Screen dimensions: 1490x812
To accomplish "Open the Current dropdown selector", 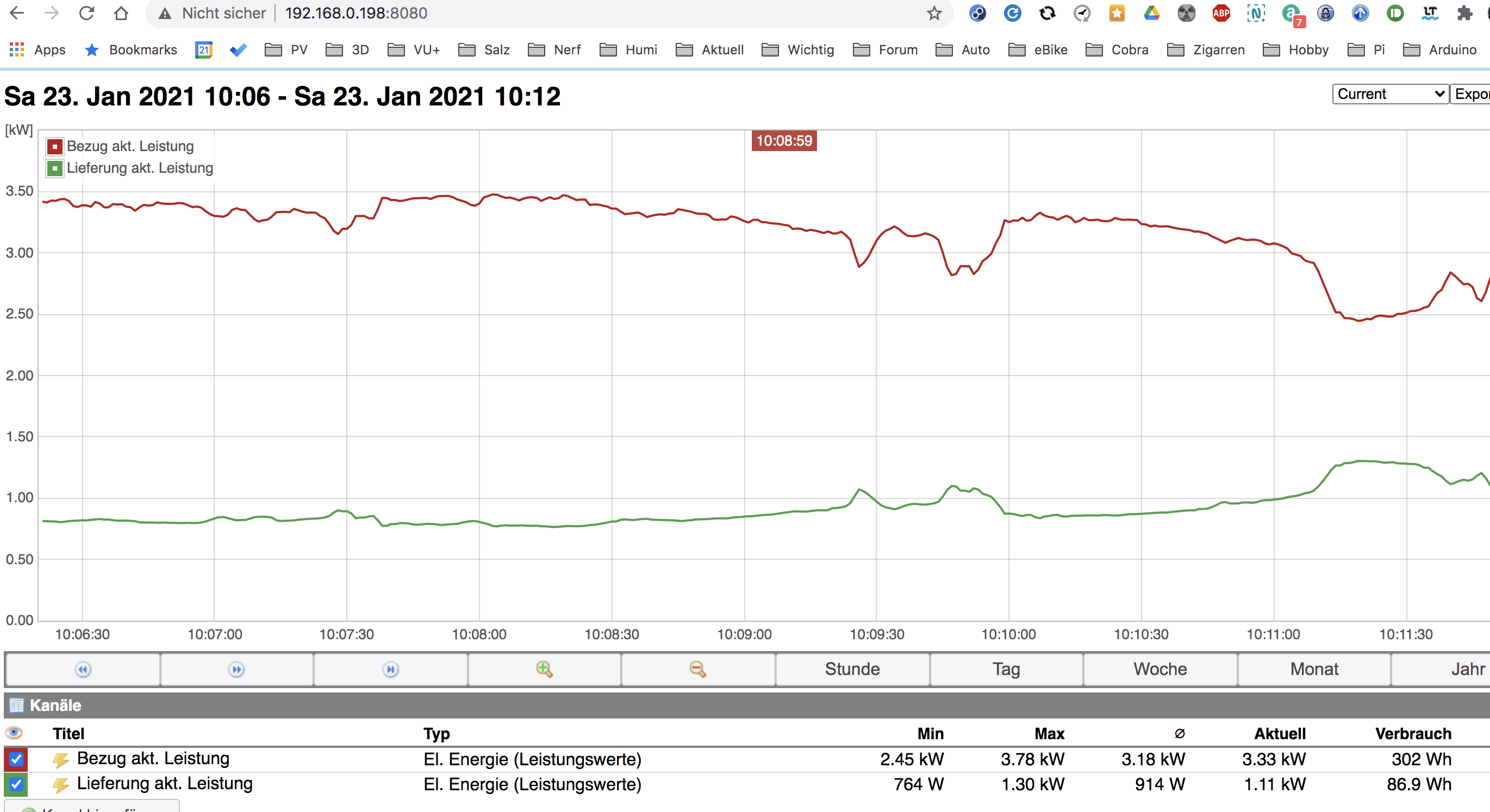I will click(x=1389, y=93).
